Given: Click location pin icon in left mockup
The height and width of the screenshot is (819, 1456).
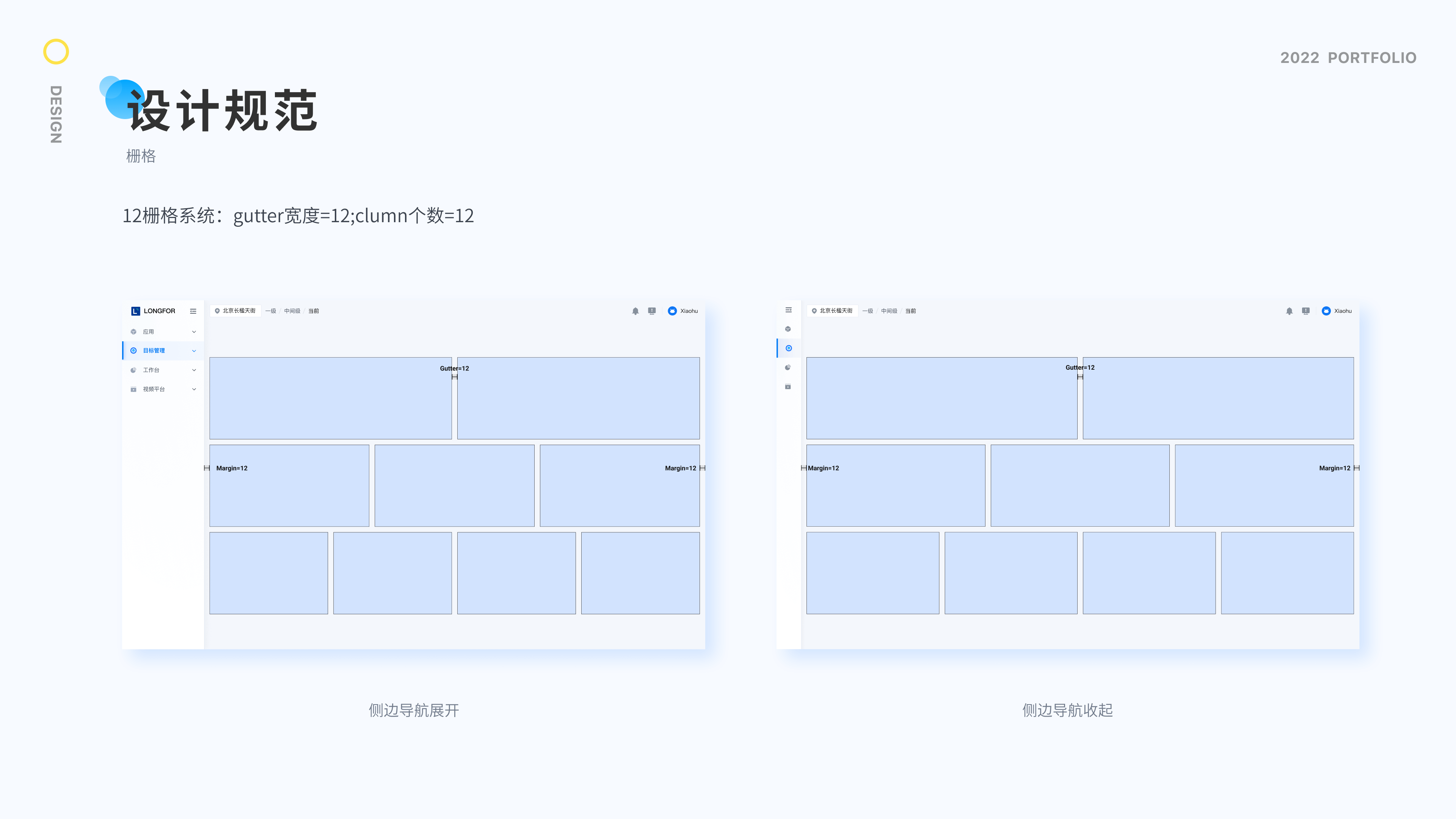Looking at the screenshot, I should click(217, 311).
